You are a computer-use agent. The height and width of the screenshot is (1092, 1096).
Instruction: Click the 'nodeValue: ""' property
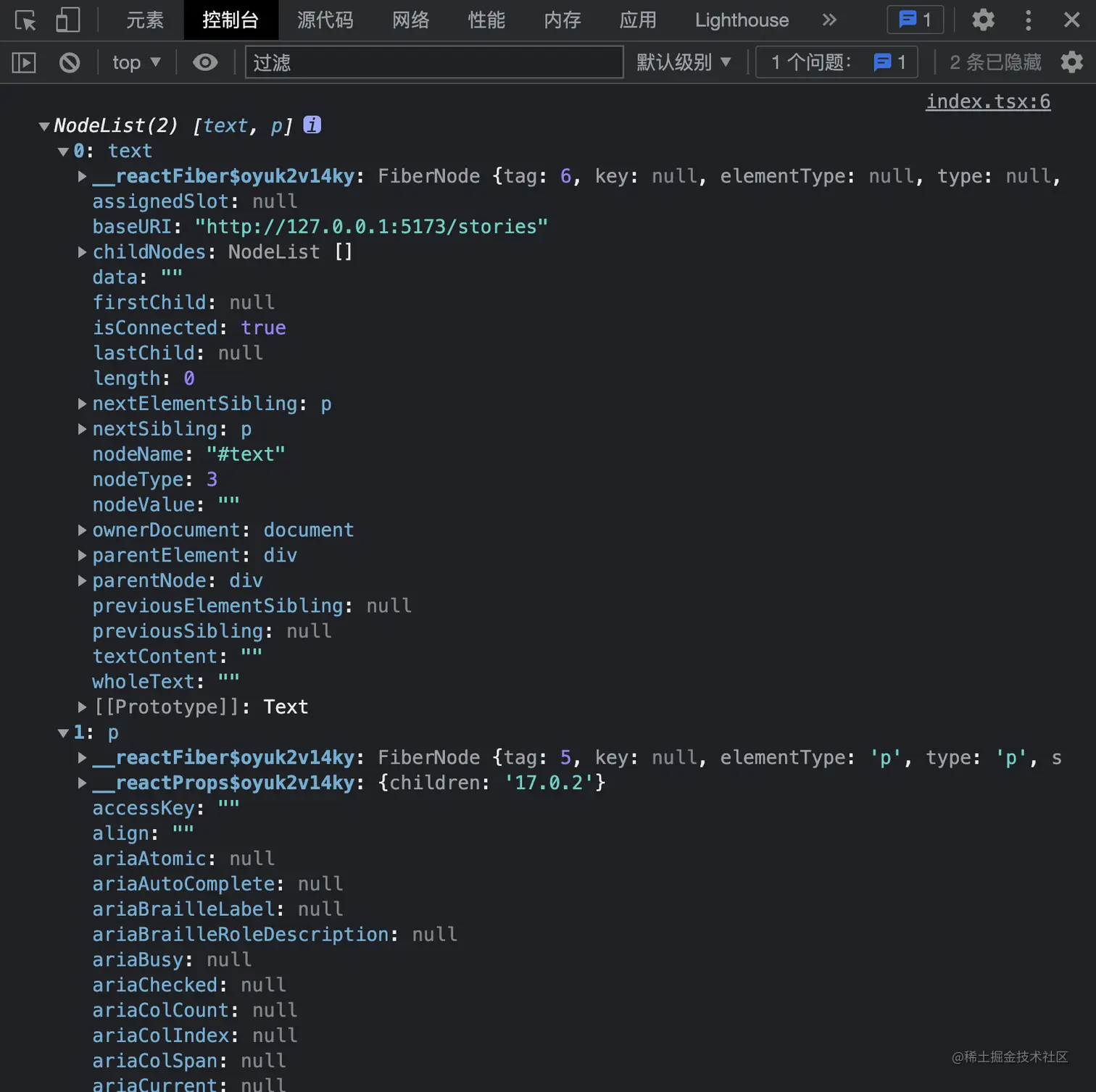tap(166, 505)
